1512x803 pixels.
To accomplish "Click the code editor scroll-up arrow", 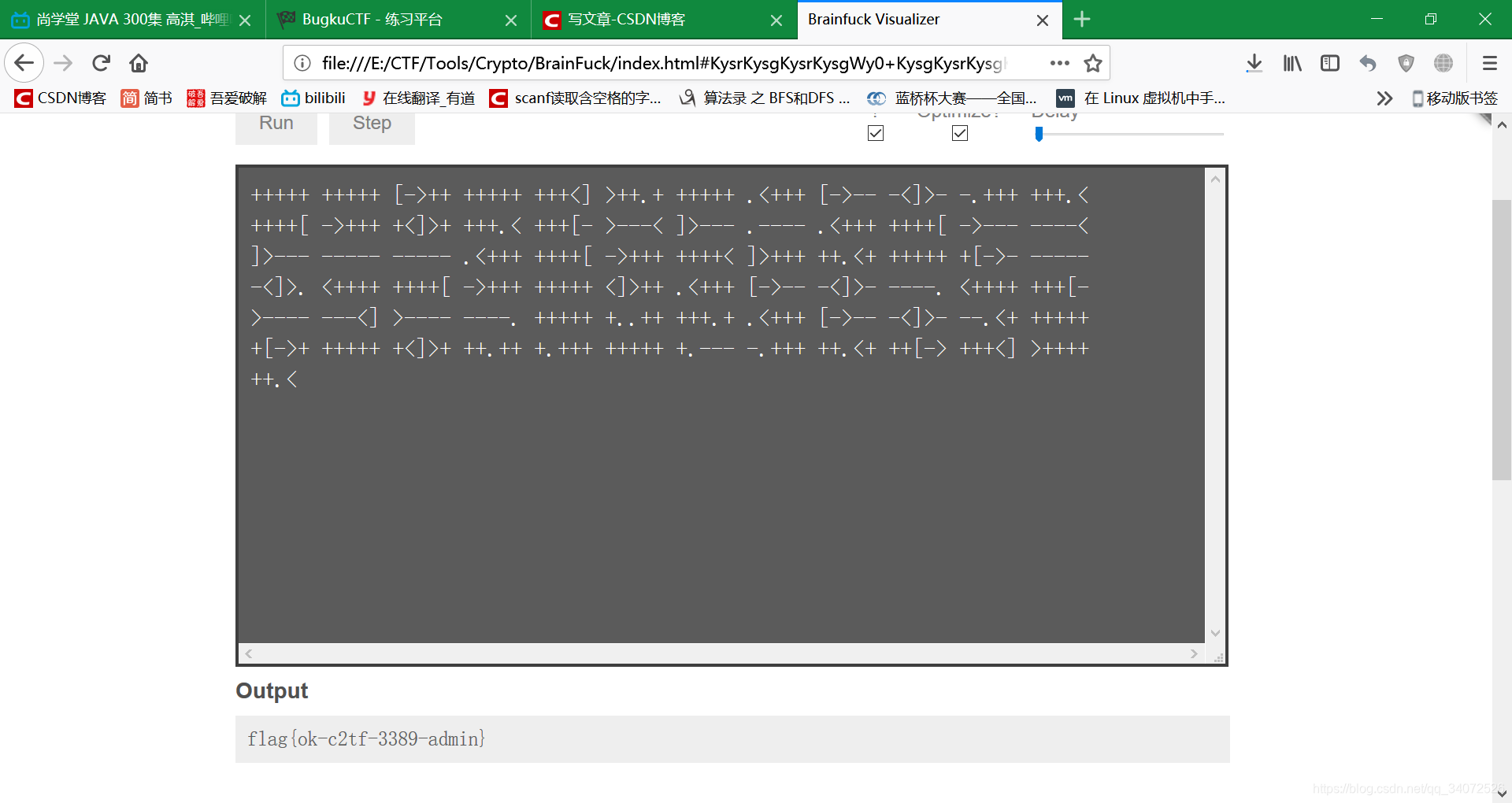I will point(1215,179).
